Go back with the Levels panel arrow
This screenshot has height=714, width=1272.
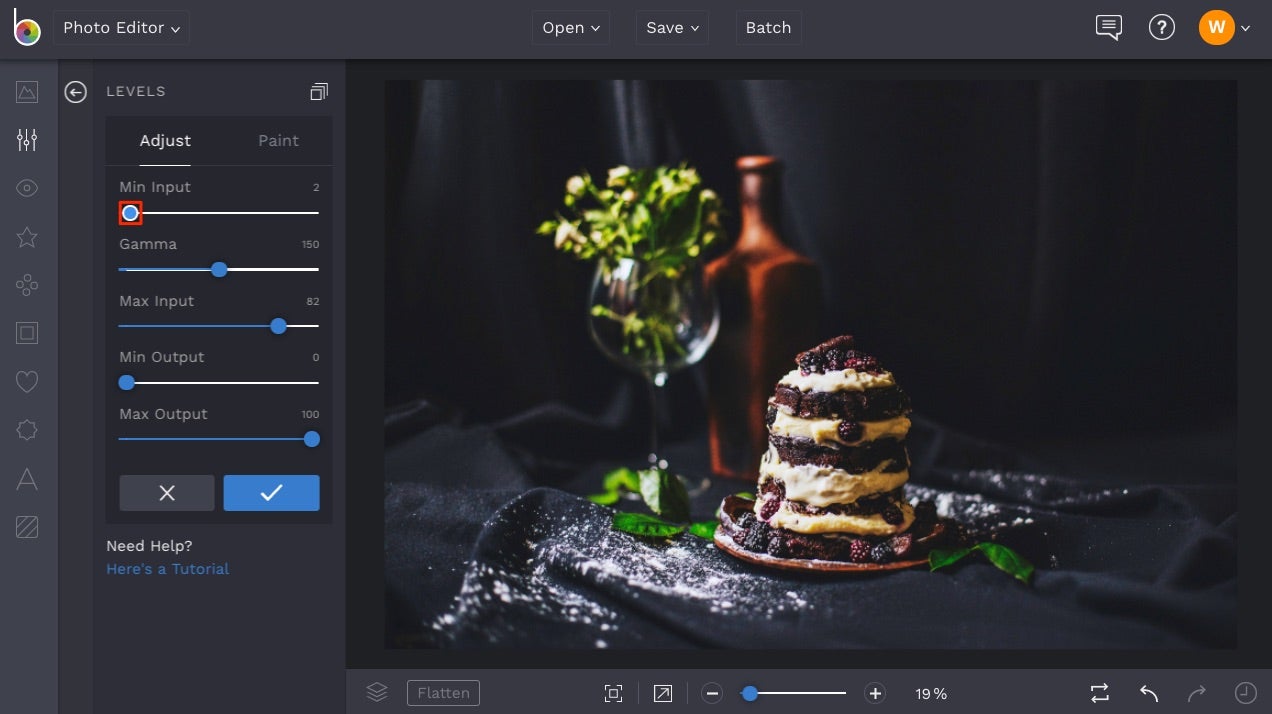pyautogui.click(x=75, y=91)
